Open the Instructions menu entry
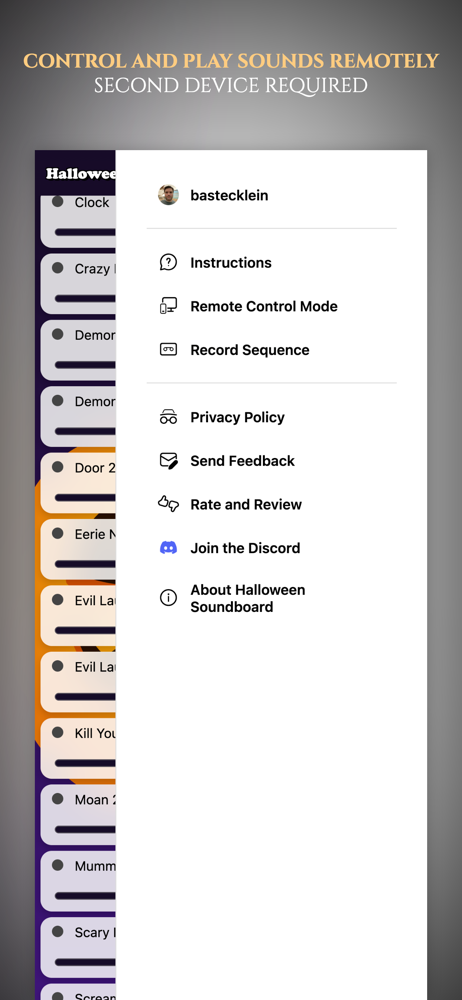Screen dimensions: 462x1000 (271, 263)
